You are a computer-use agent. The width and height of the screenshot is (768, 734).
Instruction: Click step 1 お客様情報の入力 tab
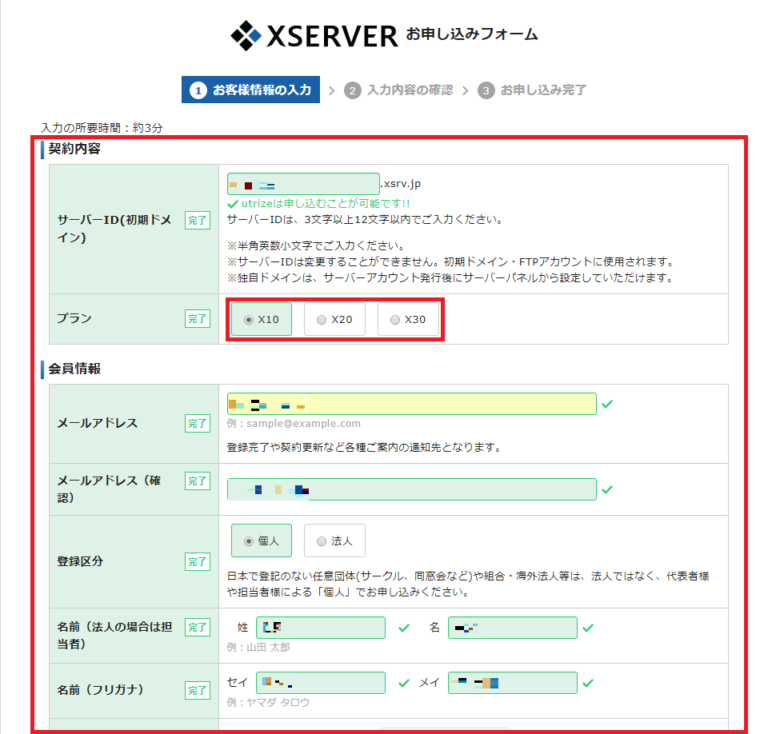[250, 90]
